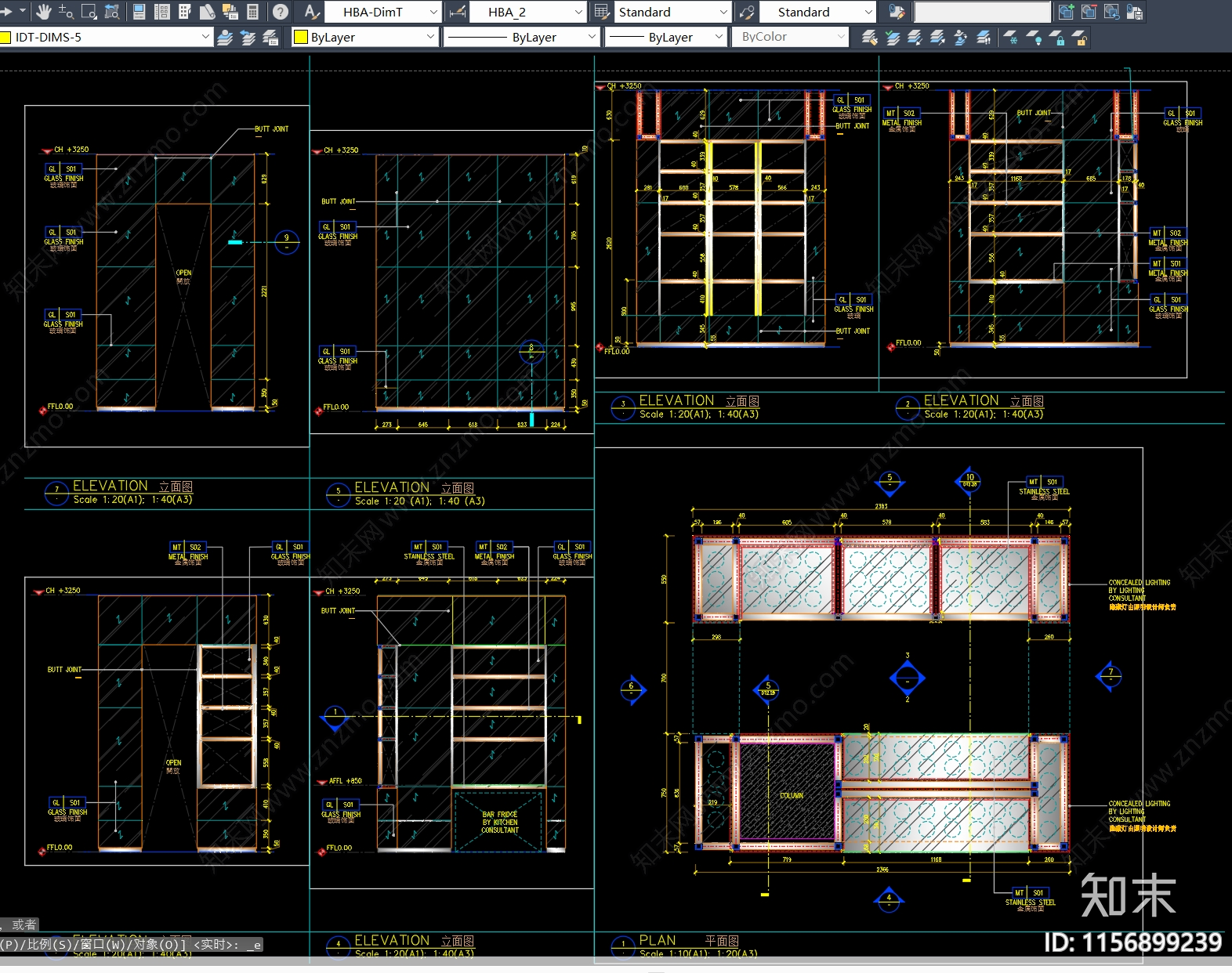The width and height of the screenshot is (1232, 973).
Task: Click the Add to working set icon
Action: [1066, 12]
